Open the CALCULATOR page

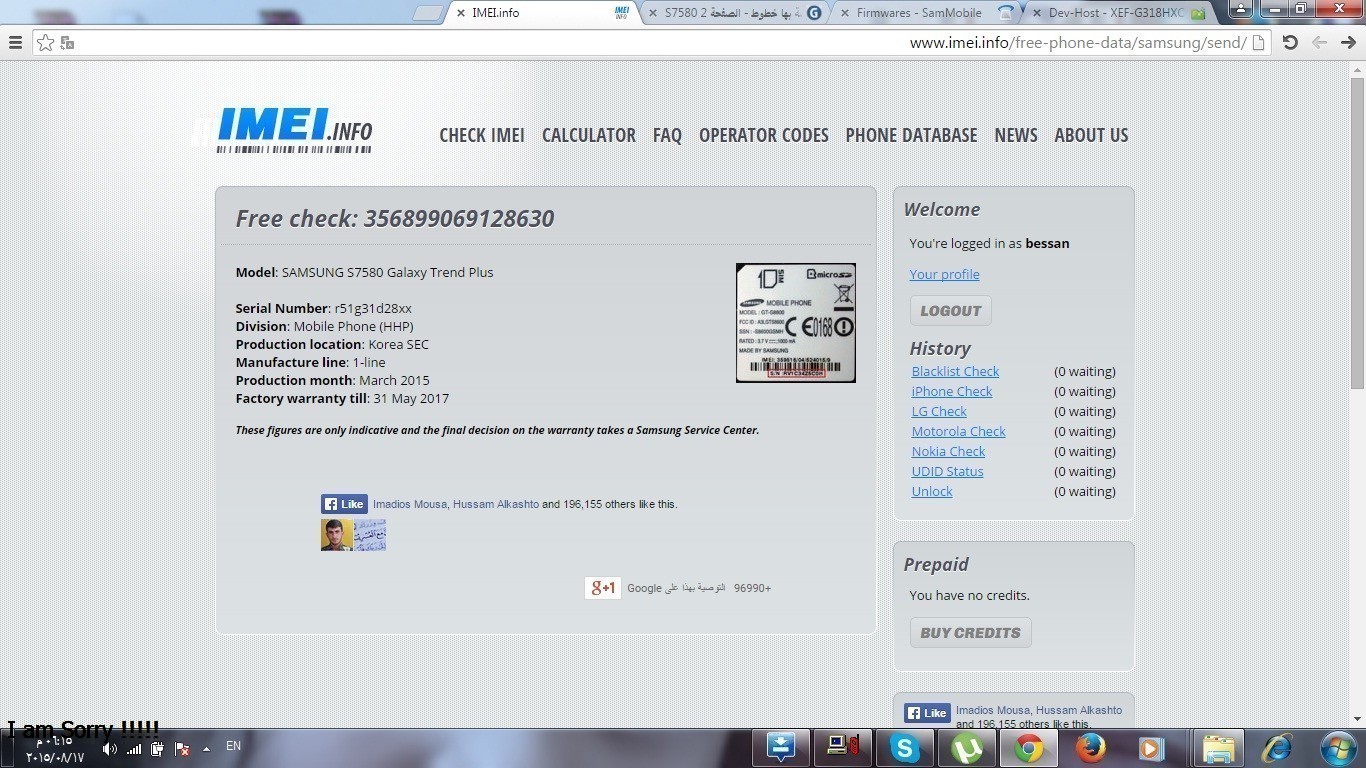[589, 135]
